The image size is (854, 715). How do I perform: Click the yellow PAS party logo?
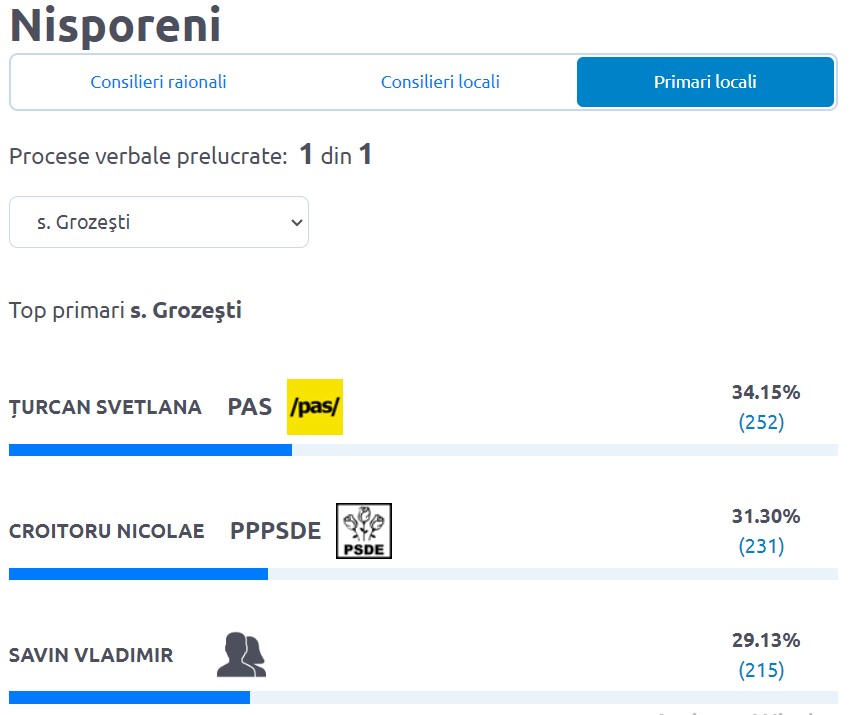click(x=315, y=407)
